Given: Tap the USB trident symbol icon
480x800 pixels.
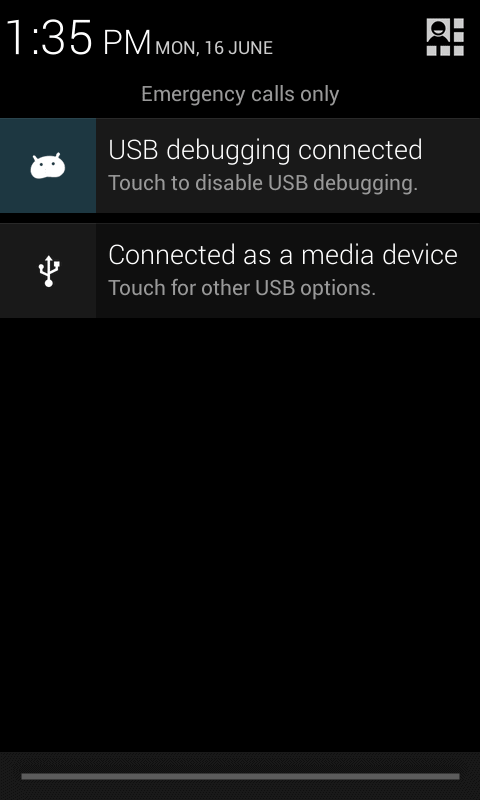Looking at the screenshot, I should [x=49, y=271].
